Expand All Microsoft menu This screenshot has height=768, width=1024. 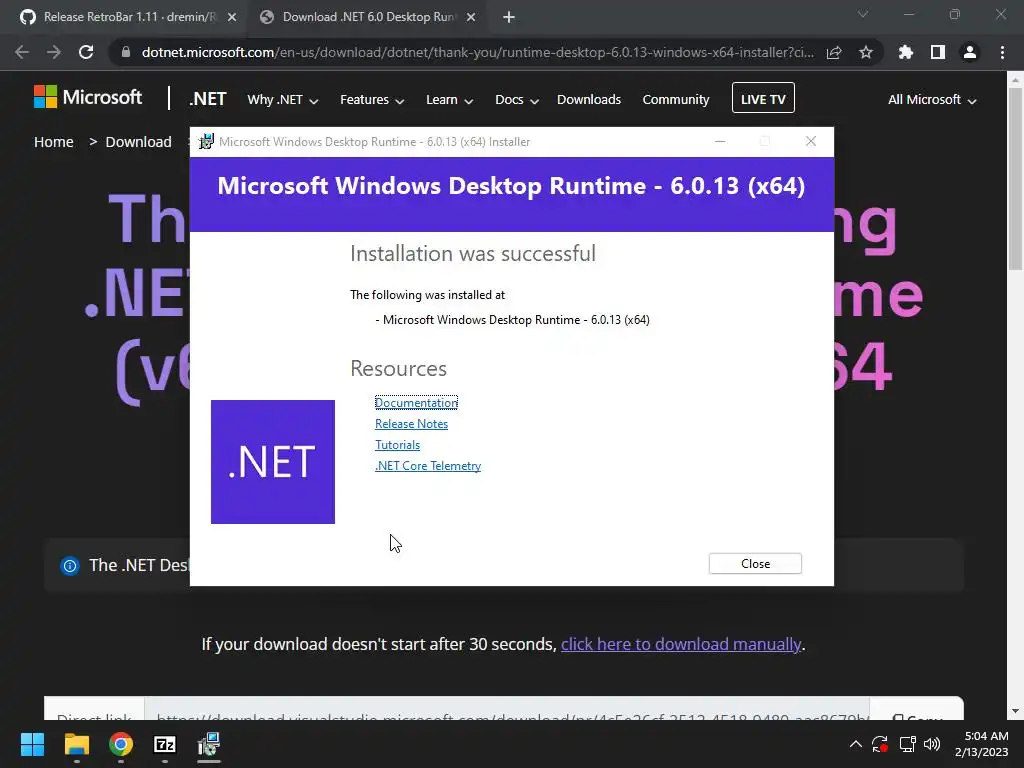(931, 100)
